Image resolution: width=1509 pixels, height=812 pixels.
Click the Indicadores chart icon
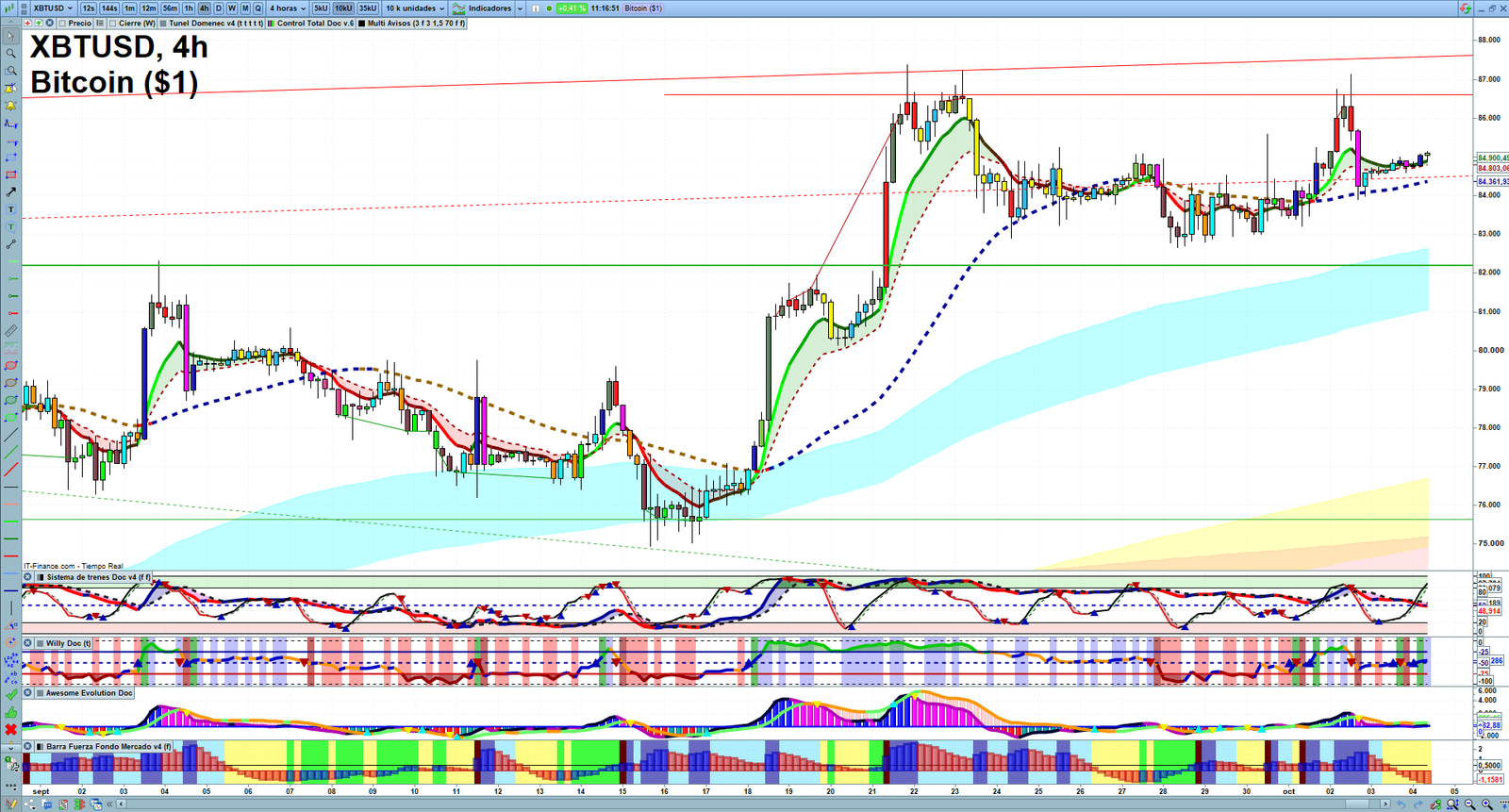click(458, 8)
